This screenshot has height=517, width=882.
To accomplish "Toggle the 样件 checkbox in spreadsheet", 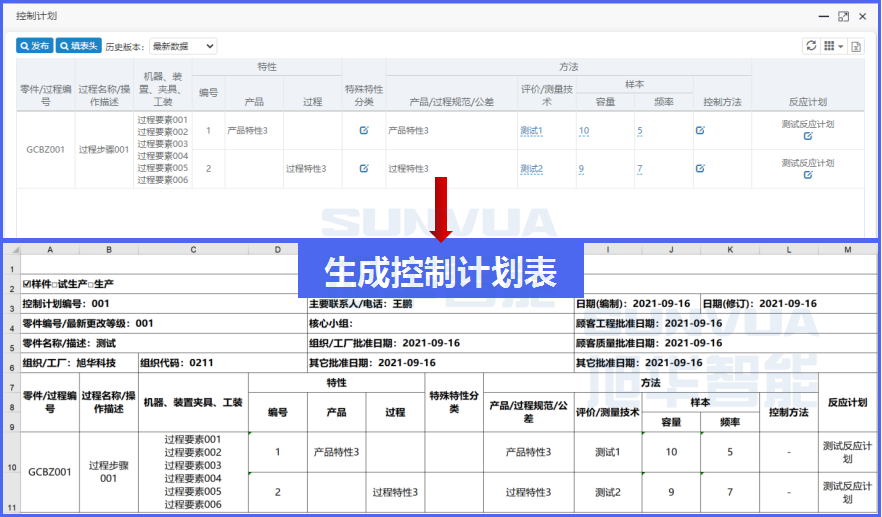I will (26, 285).
